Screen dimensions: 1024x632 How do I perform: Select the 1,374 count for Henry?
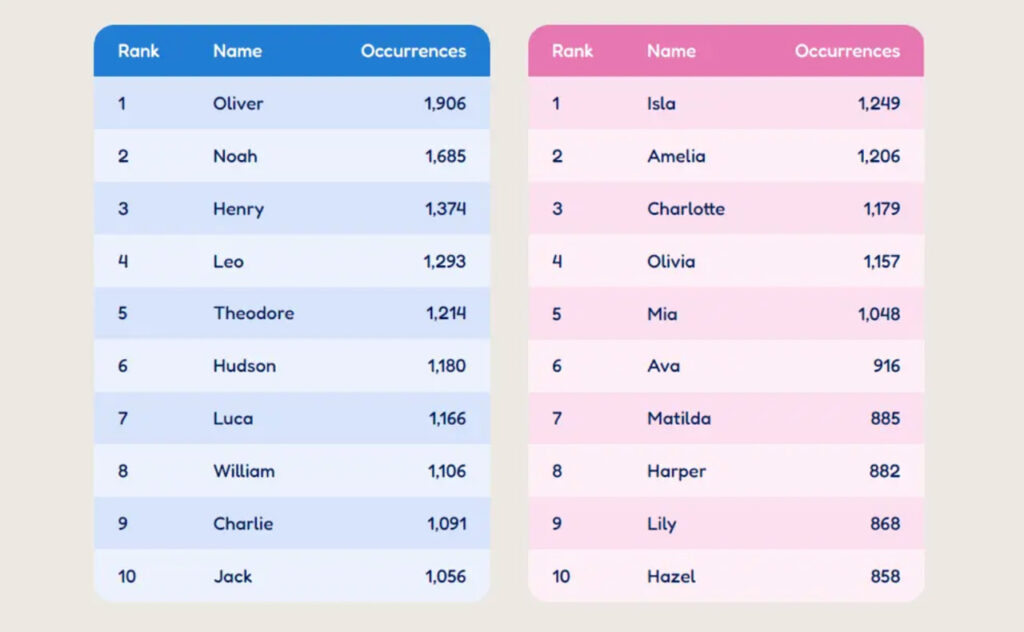445,209
